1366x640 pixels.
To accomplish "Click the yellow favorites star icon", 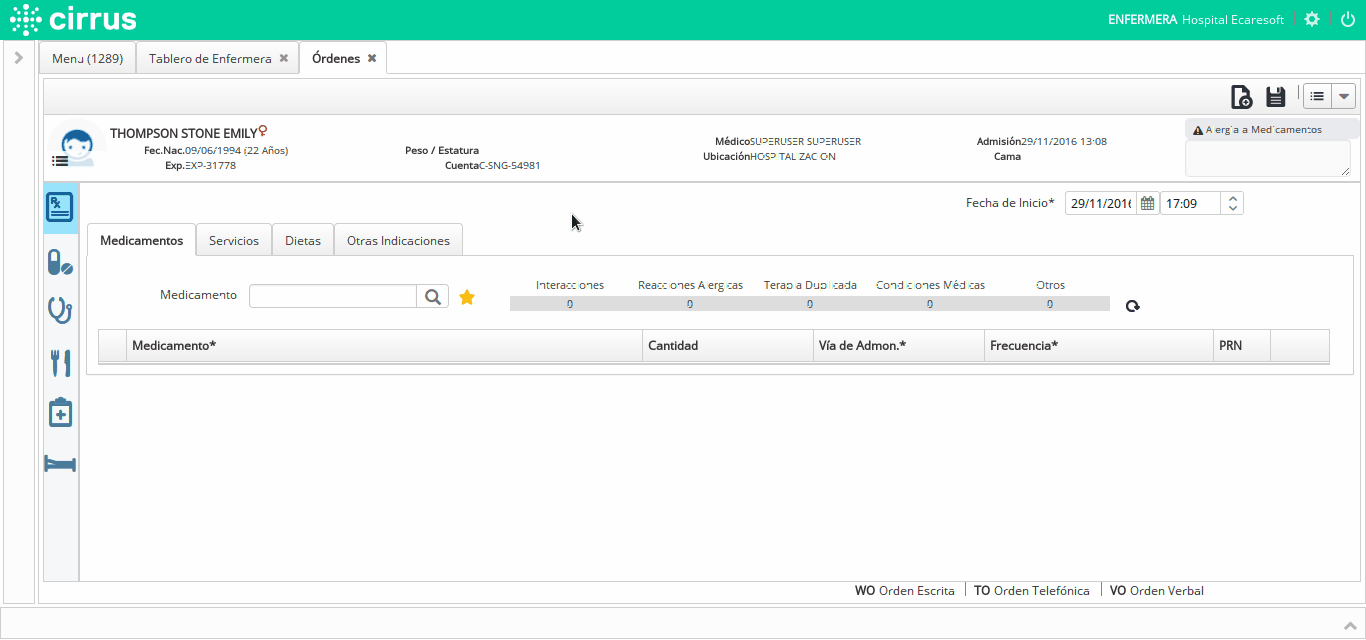I will [467, 297].
